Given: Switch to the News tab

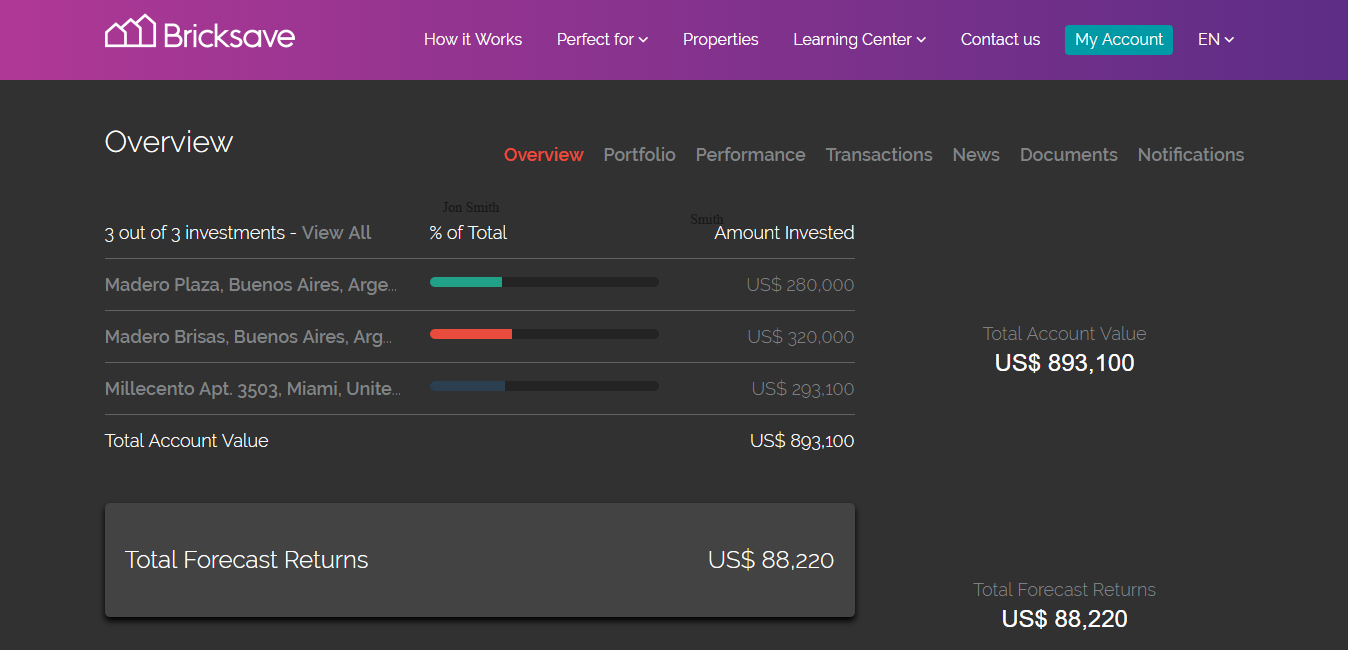Looking at the screenshot, I should click(975, 155).
